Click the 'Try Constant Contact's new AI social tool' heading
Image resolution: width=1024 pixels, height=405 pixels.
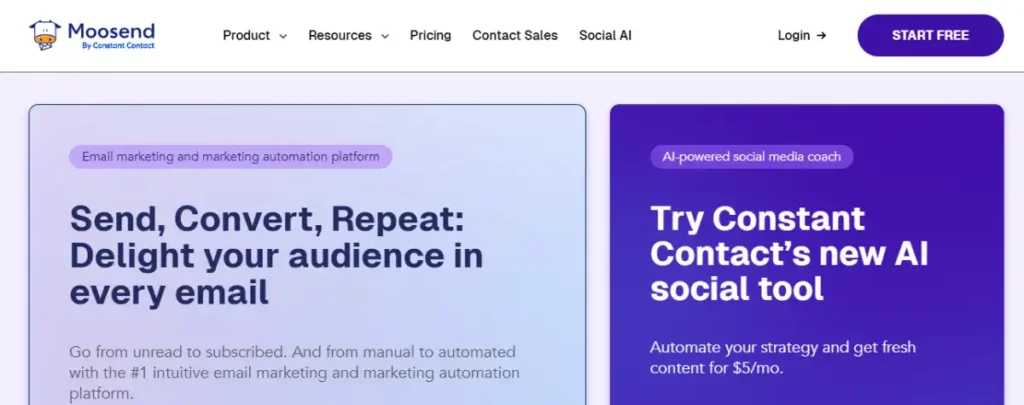pos(789,254)
